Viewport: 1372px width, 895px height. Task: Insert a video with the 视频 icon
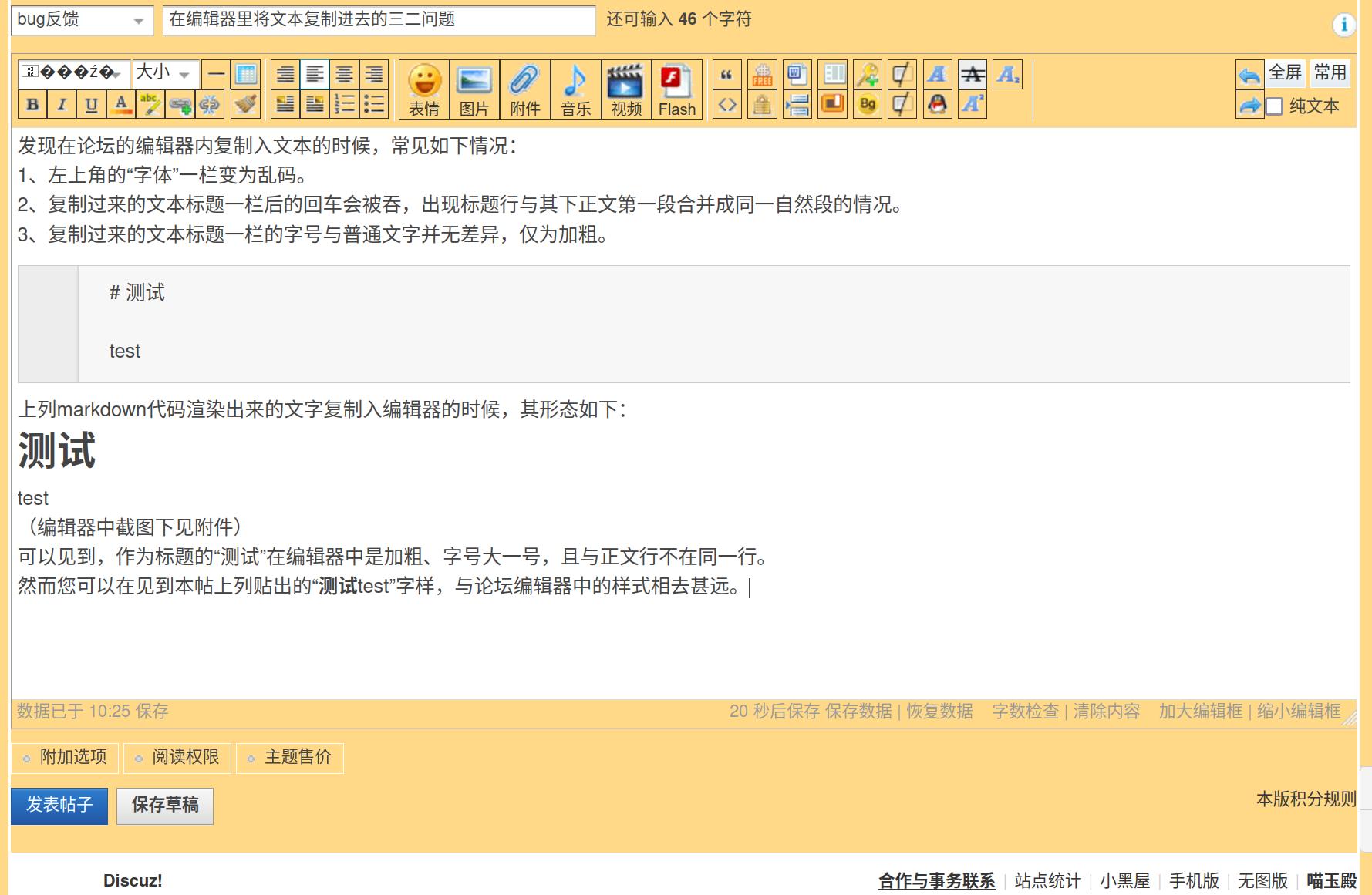pyautogui.click(x=625, y=89)
